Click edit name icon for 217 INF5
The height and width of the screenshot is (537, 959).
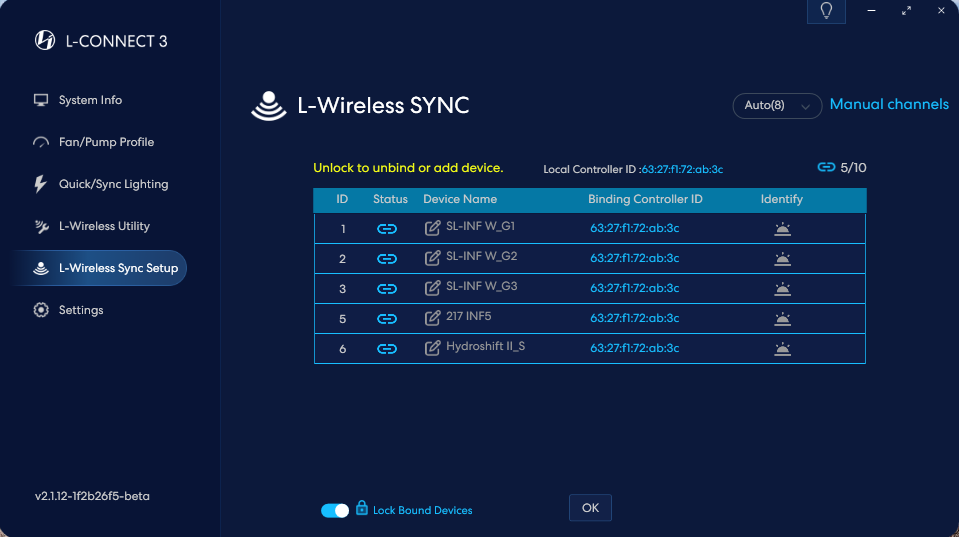click(433, 318)
